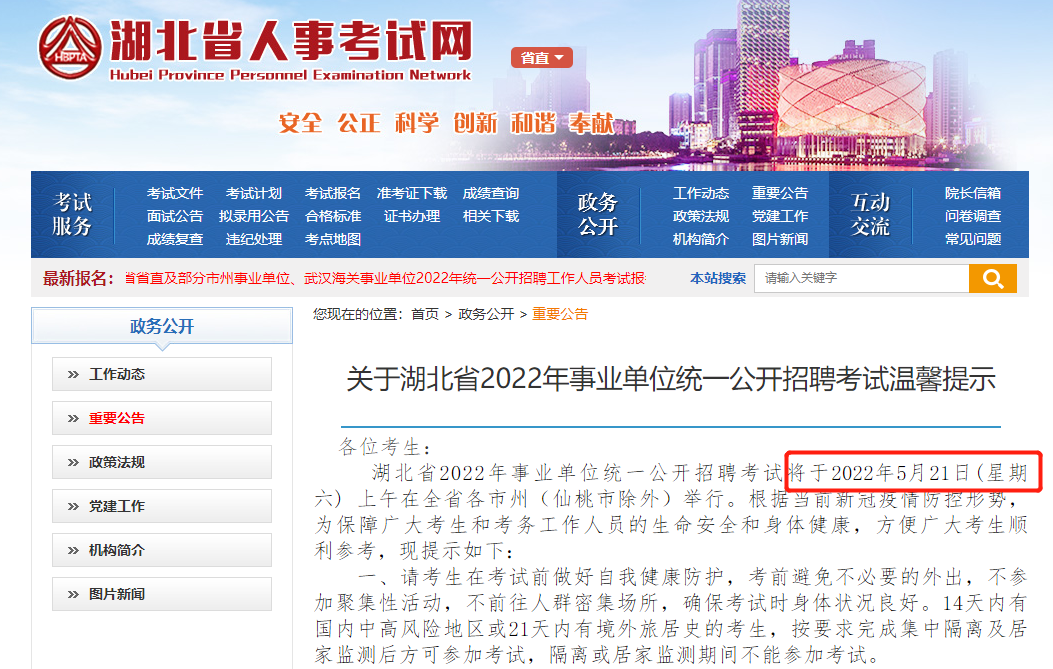Click the scrolling latest registration notice
1053x669 pixels.
coord(385,278)
